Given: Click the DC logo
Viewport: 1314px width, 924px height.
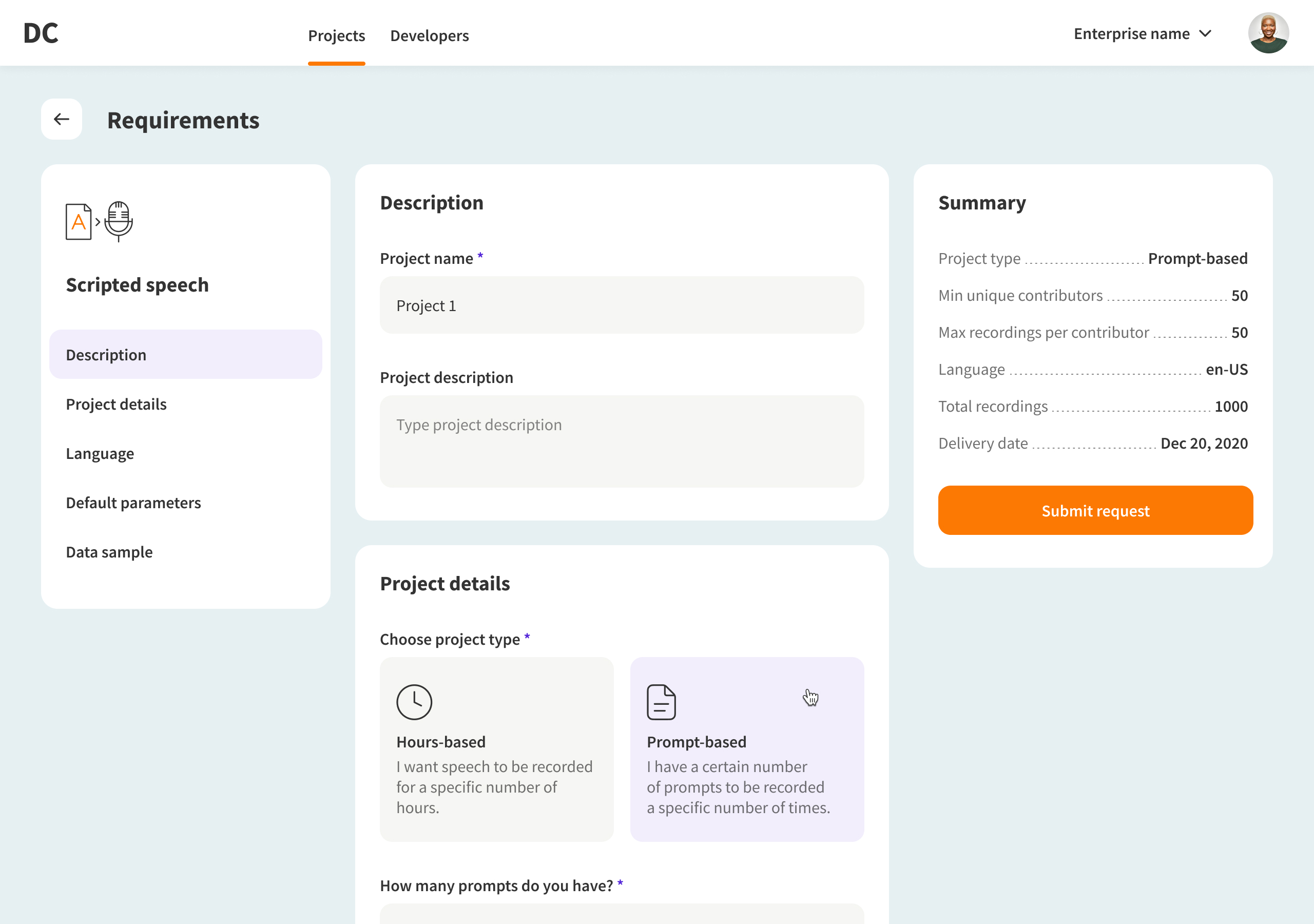Looking at the screenshot, I should [41, 33].
